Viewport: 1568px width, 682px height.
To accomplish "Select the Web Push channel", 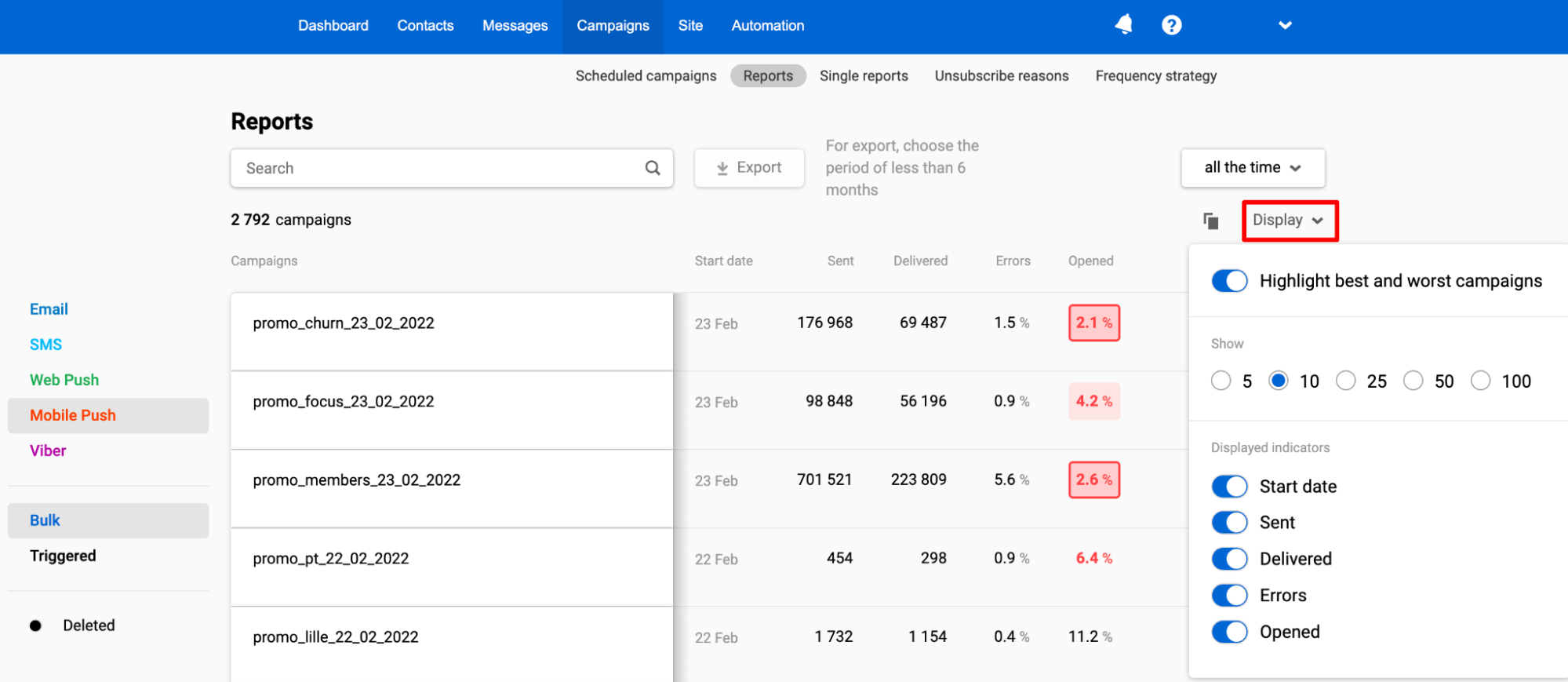I will 64,380.
